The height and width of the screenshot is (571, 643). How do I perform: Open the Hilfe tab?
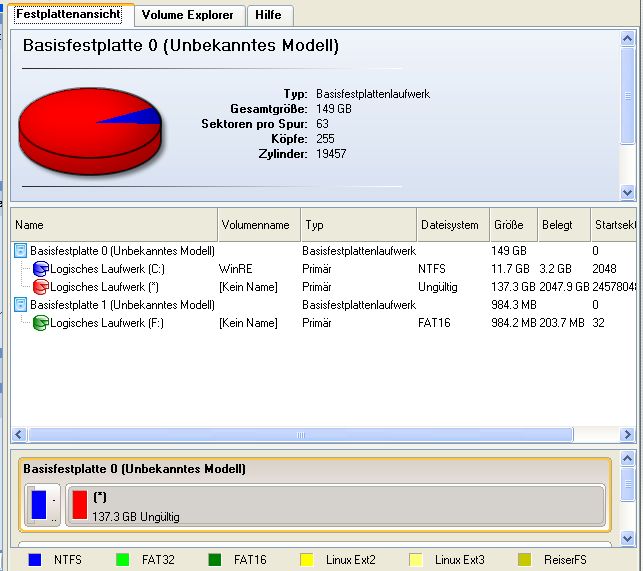point(268,15)
